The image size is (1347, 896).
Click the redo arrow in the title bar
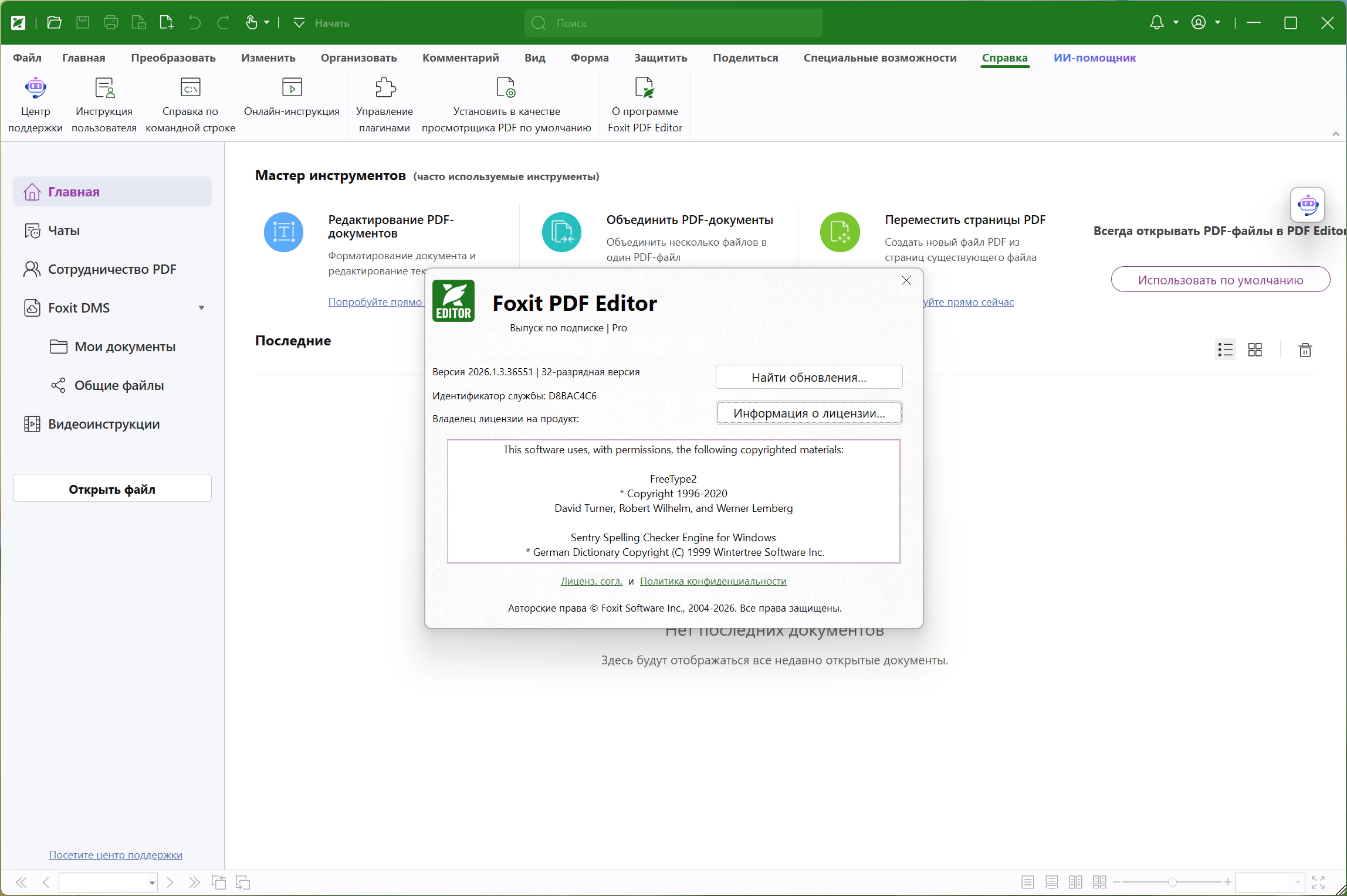coord(223,23)
